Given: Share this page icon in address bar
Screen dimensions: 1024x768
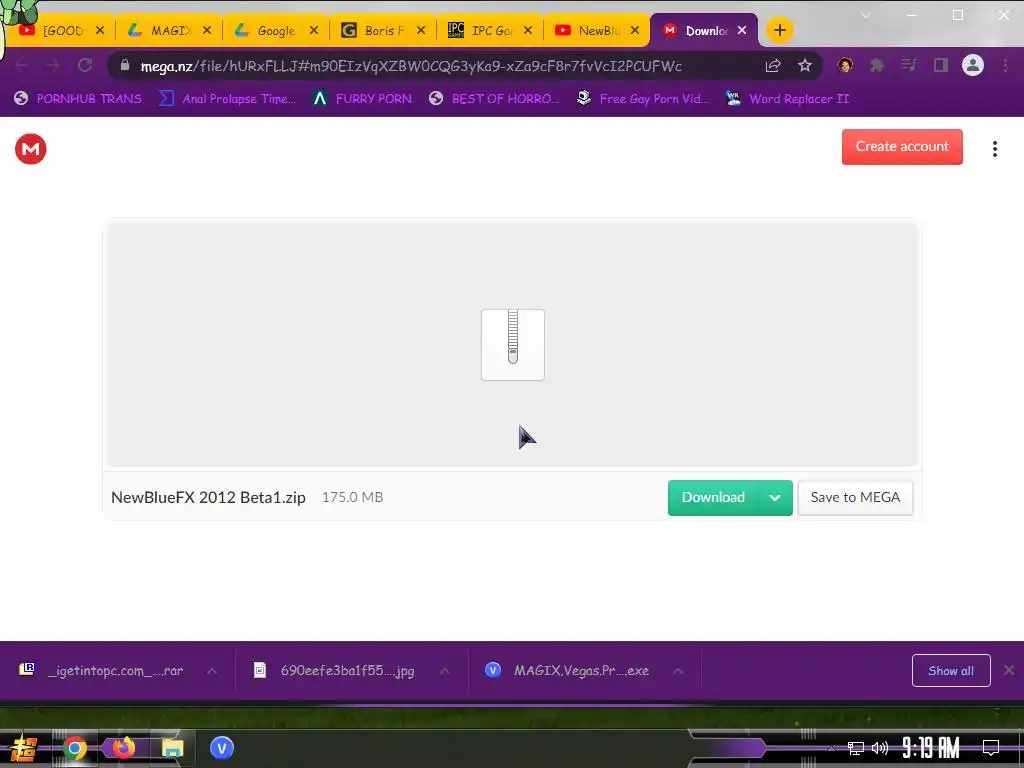Looking at the screenshot, I should click(x=773, y=65).
